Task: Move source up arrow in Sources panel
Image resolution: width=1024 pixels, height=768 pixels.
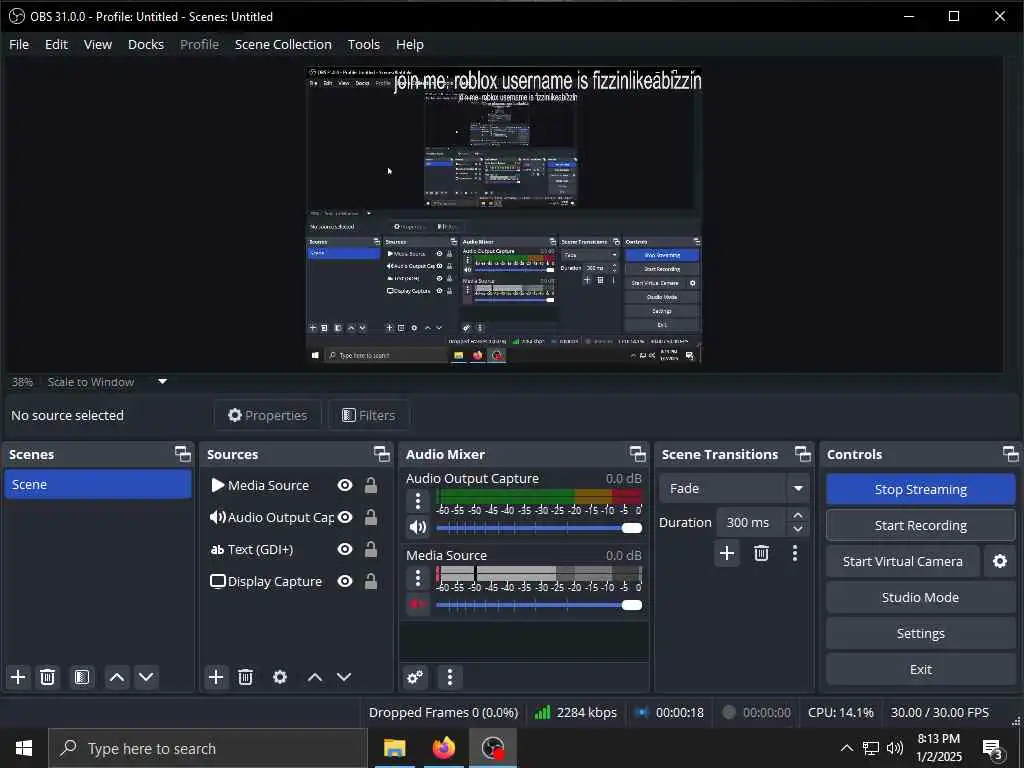Action: coord(315,677)
